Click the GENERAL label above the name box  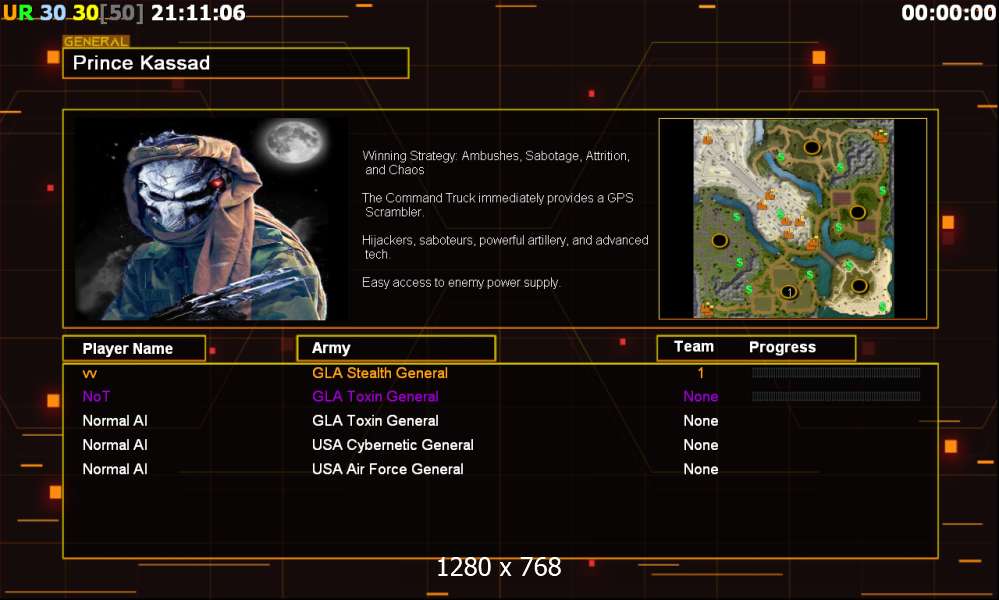96,41
